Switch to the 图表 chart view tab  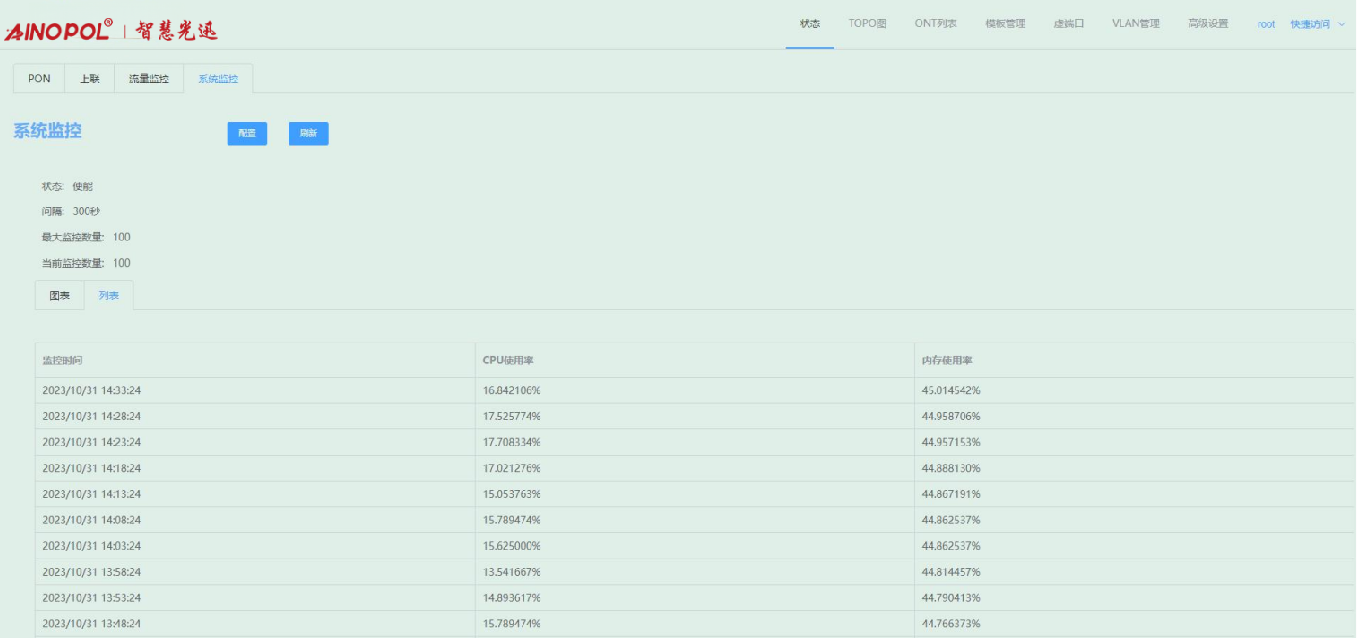pos(60,296)
